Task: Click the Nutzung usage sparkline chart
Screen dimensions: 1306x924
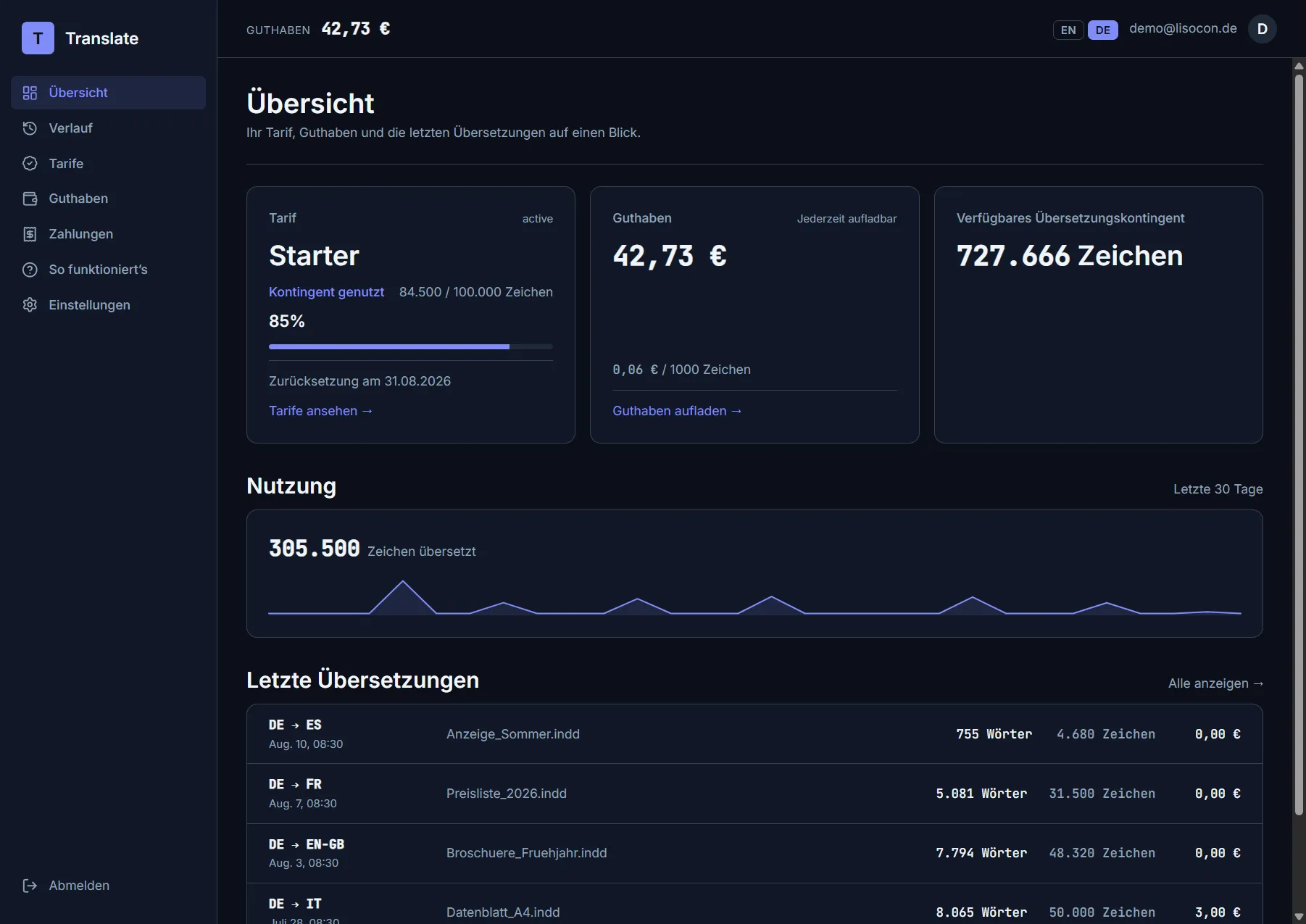Action: [x=754, y=598]
